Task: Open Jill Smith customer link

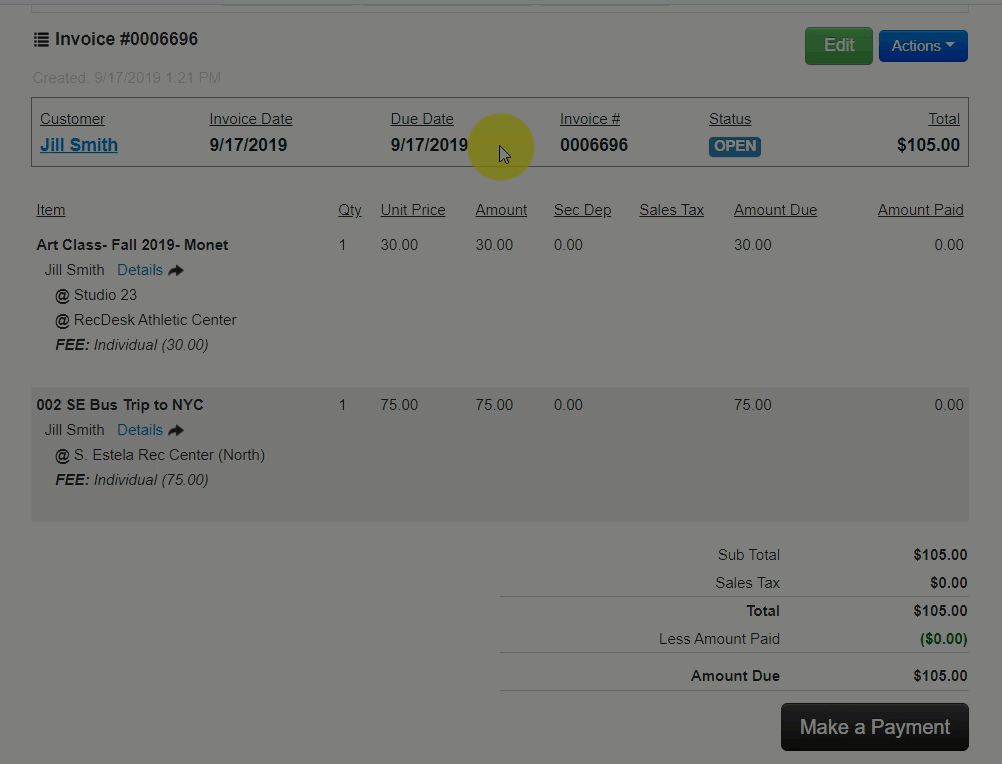Action: click(79, 145)
